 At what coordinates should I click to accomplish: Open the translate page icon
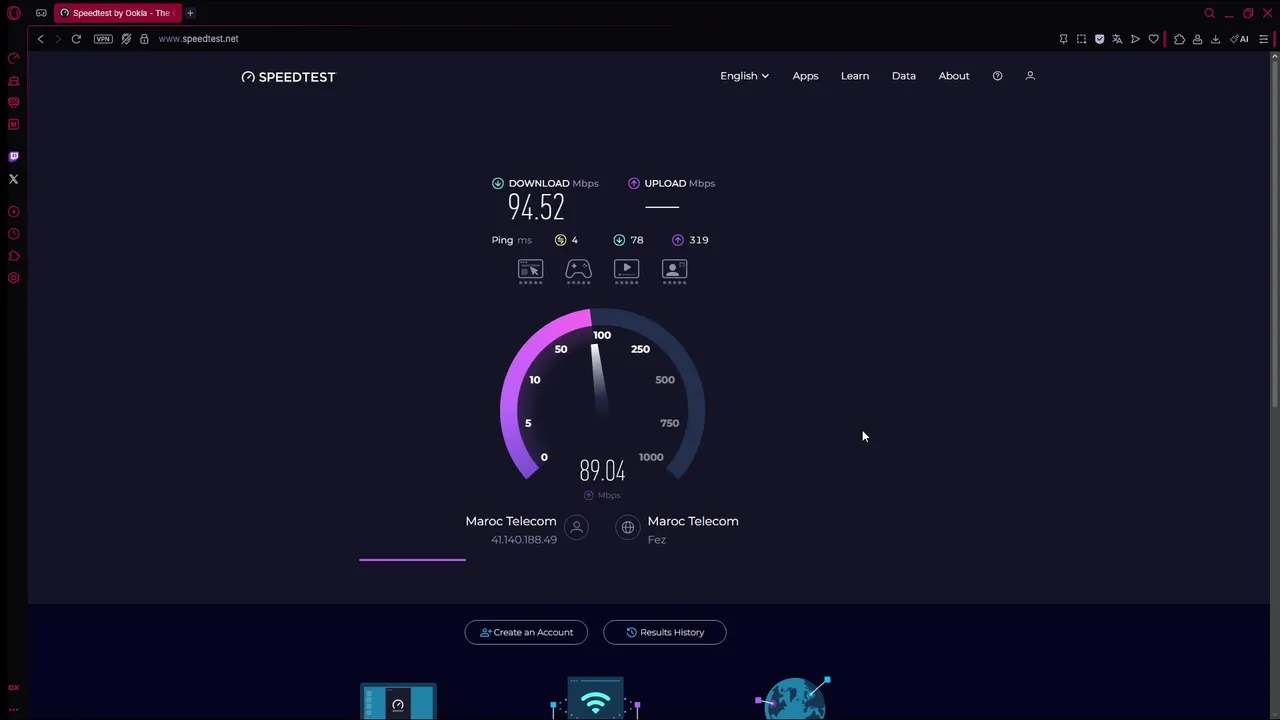(1117, 39)
